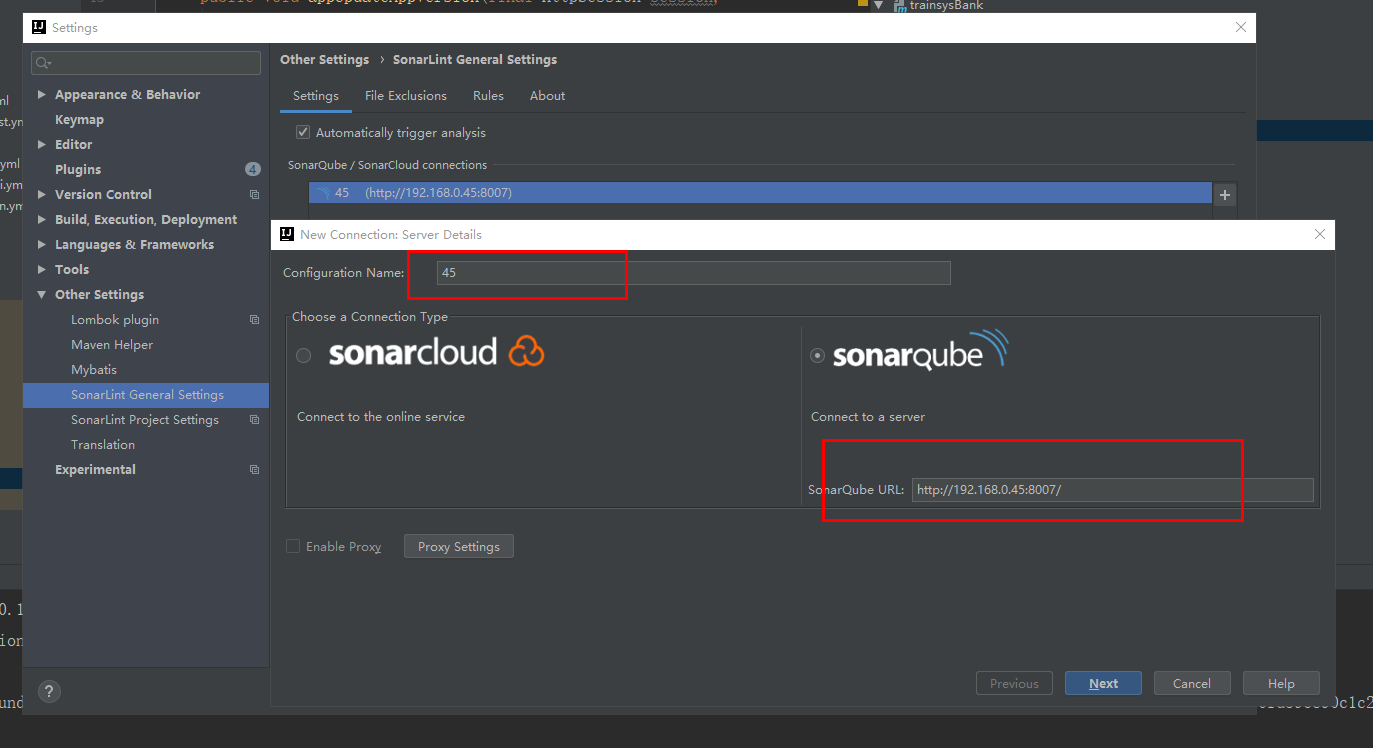
Task: Expand Appearance & Behavior section
Action: [42, 95]
